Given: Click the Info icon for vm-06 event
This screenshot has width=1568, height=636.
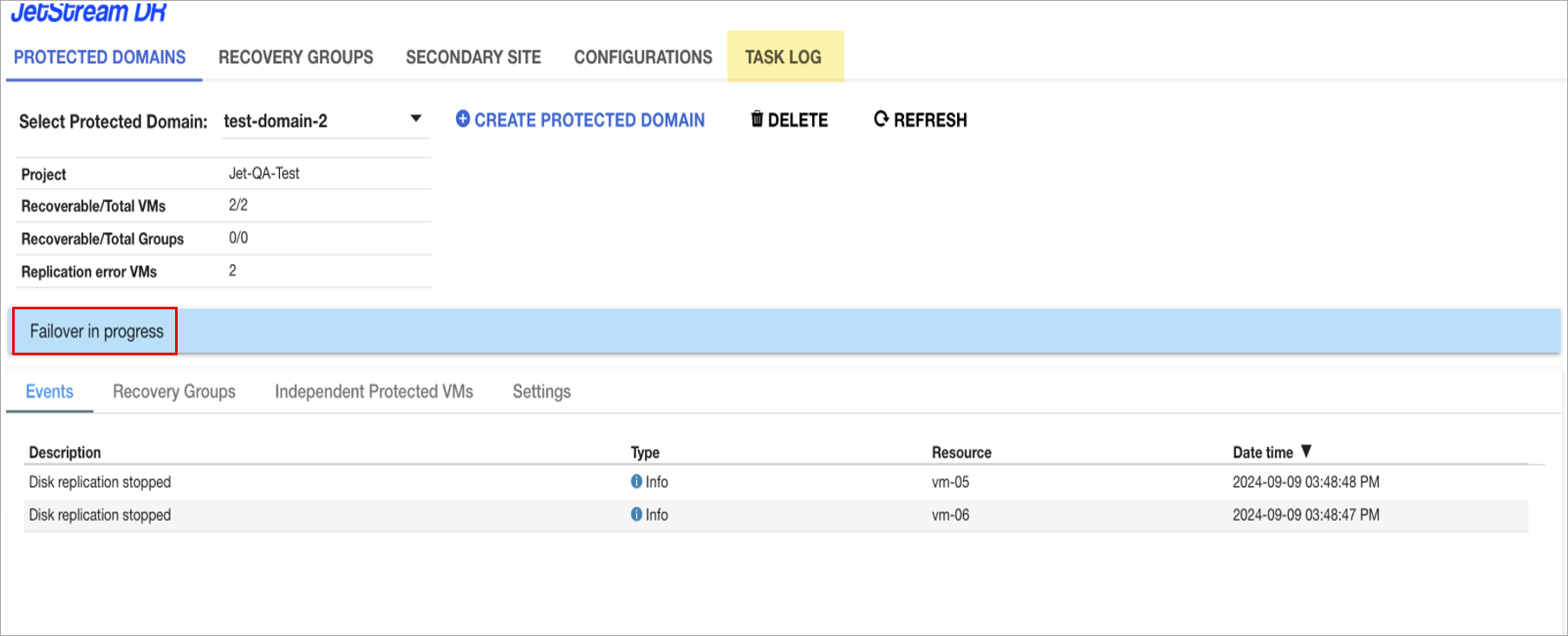Looking at the screenshot, I should [x=636, y=515].
